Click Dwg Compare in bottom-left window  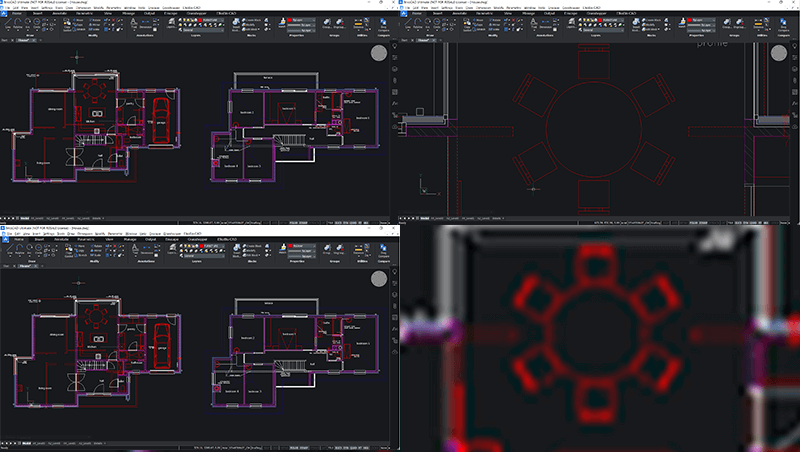(x=384, y=250)
